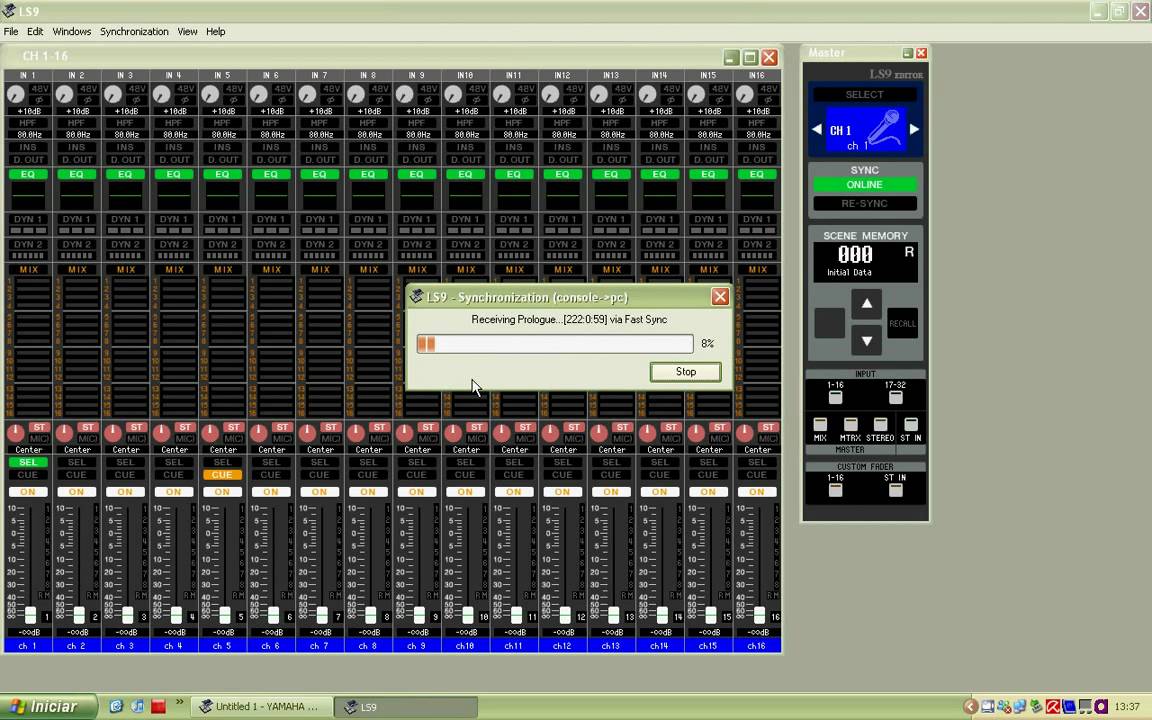Click the ch 9 name label
The height and width of the screenshot is (720, 1152).
coord(417,646)
